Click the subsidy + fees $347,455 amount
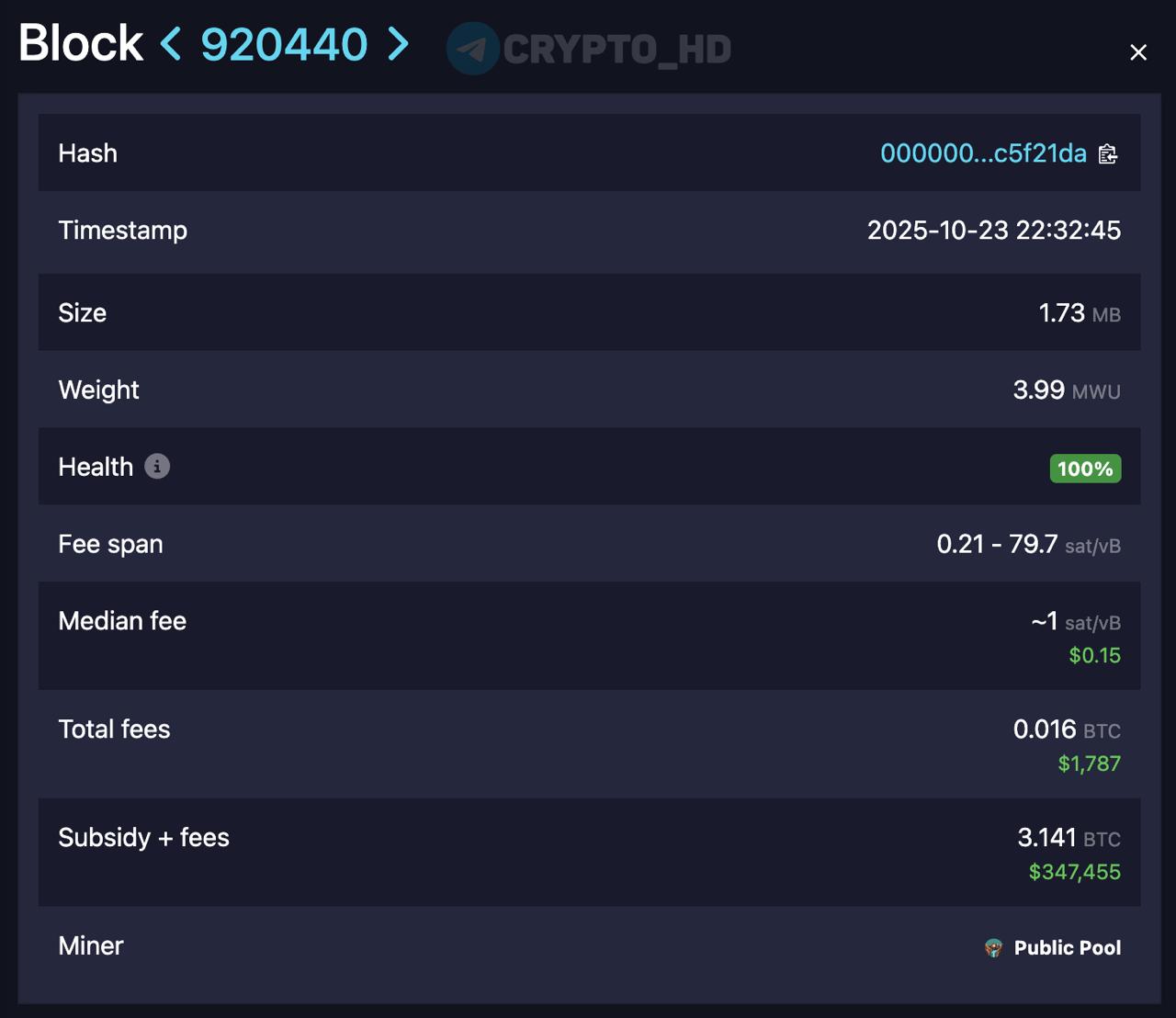 click(x=1074, y=873)
